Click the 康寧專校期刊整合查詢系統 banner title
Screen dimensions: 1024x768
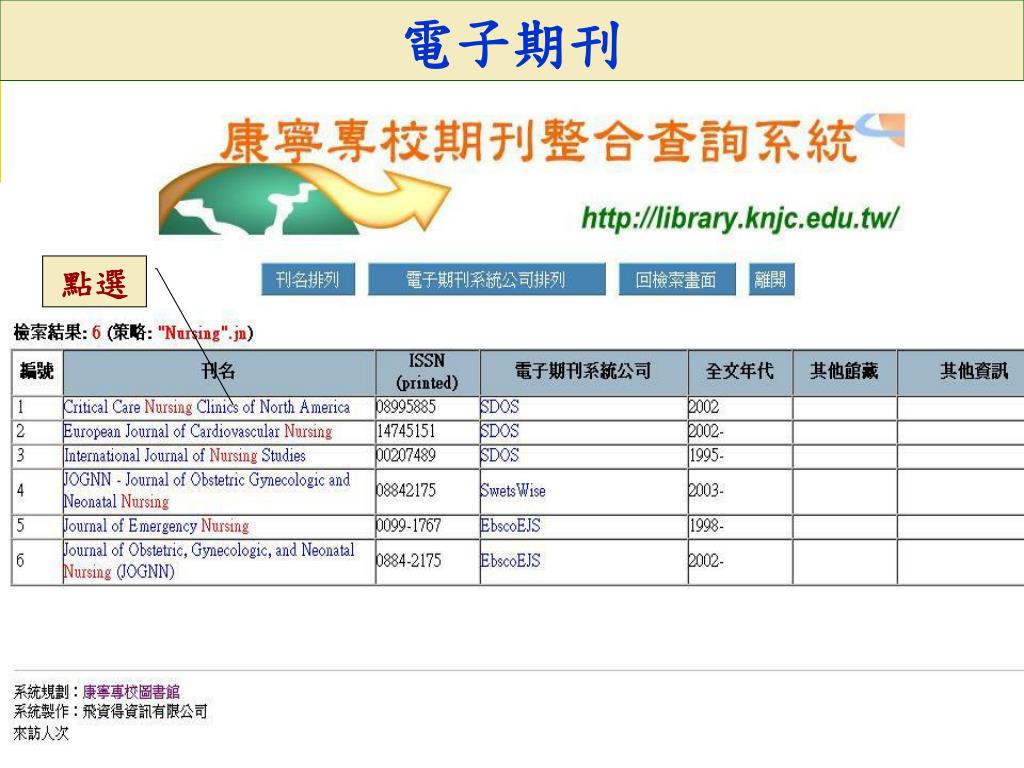pyautogui.click(x=539, y=141)
